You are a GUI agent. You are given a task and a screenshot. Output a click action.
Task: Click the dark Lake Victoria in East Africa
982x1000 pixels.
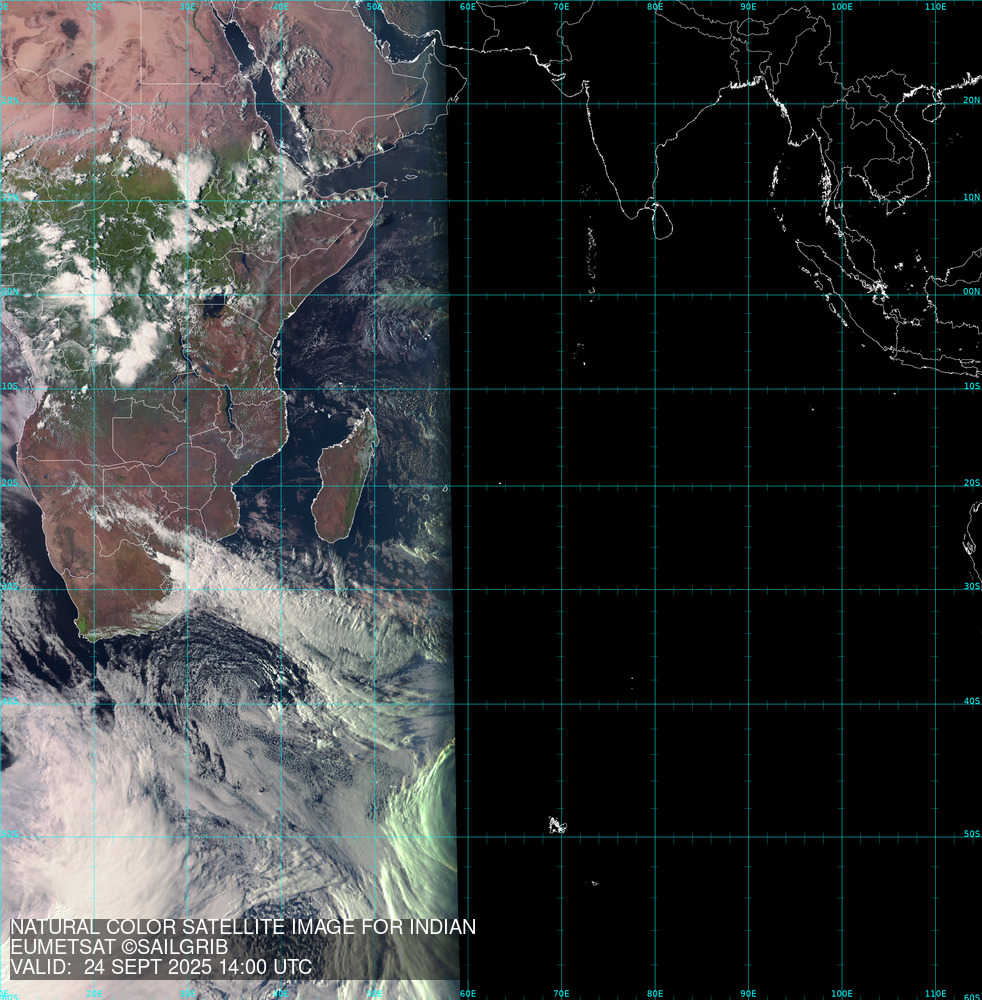pyautogui.click(x=212, y=304)
